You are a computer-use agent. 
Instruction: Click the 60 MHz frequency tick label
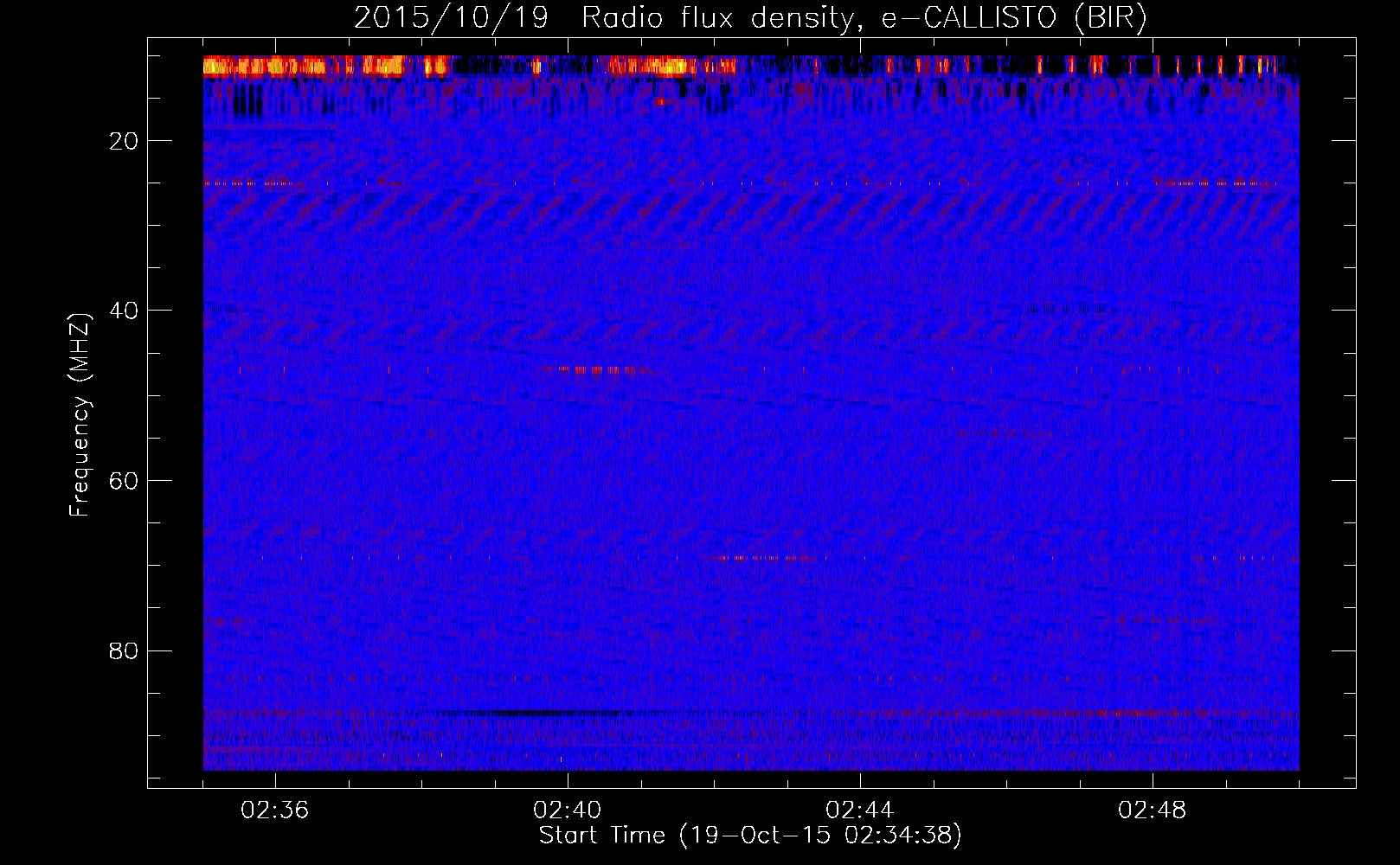click(x=125, y=481)
